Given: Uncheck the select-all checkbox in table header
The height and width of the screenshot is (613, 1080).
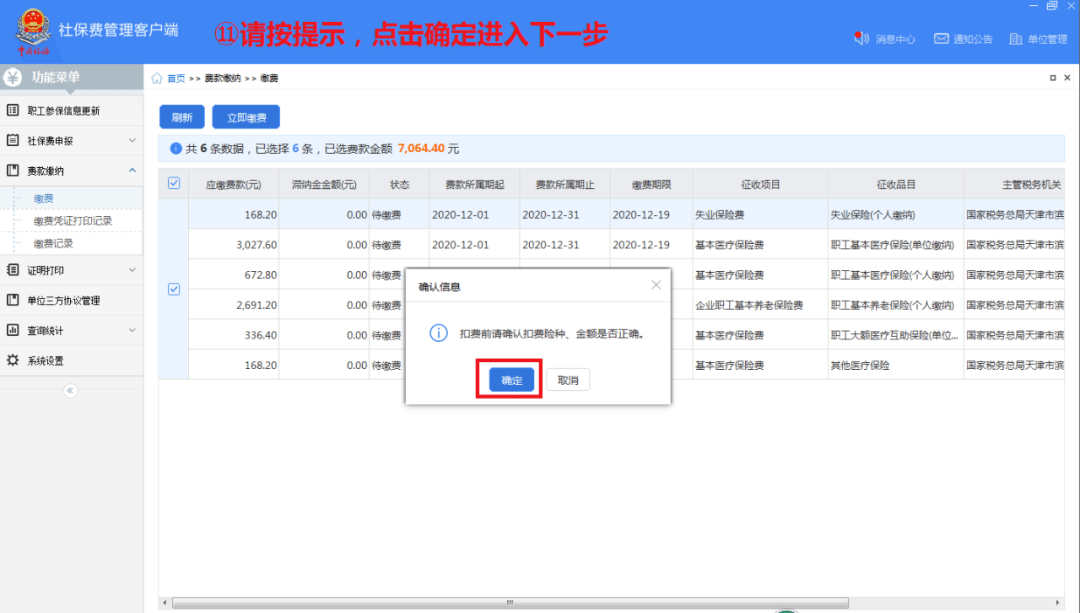Looking at the screenshot, I should click(x=174, y=183).
